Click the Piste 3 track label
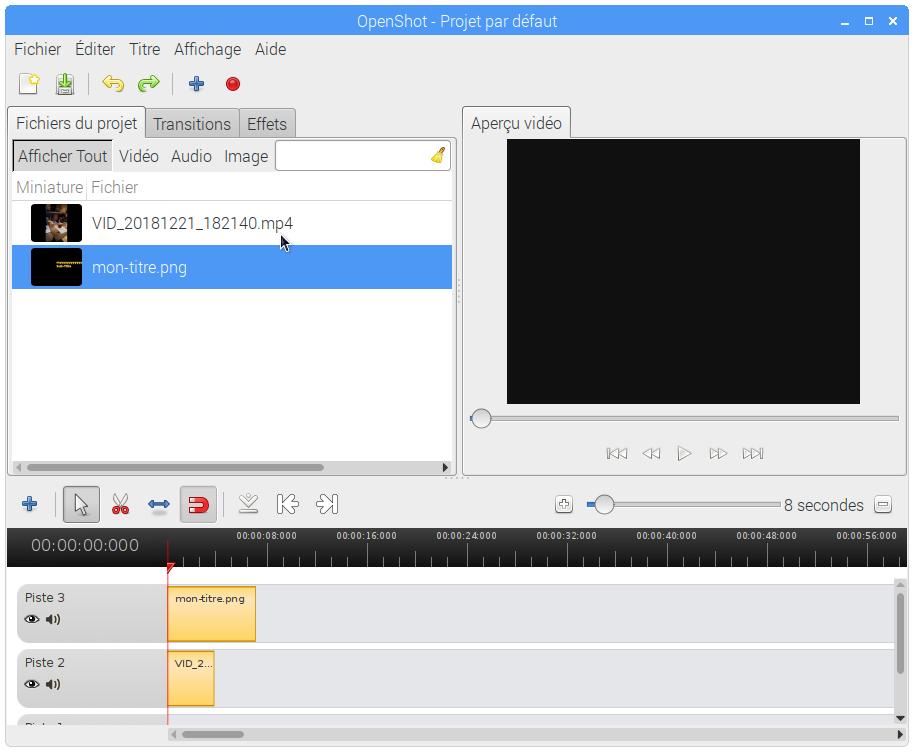Image resolution: width=915 pixels, height=754 pixels. 45,598
